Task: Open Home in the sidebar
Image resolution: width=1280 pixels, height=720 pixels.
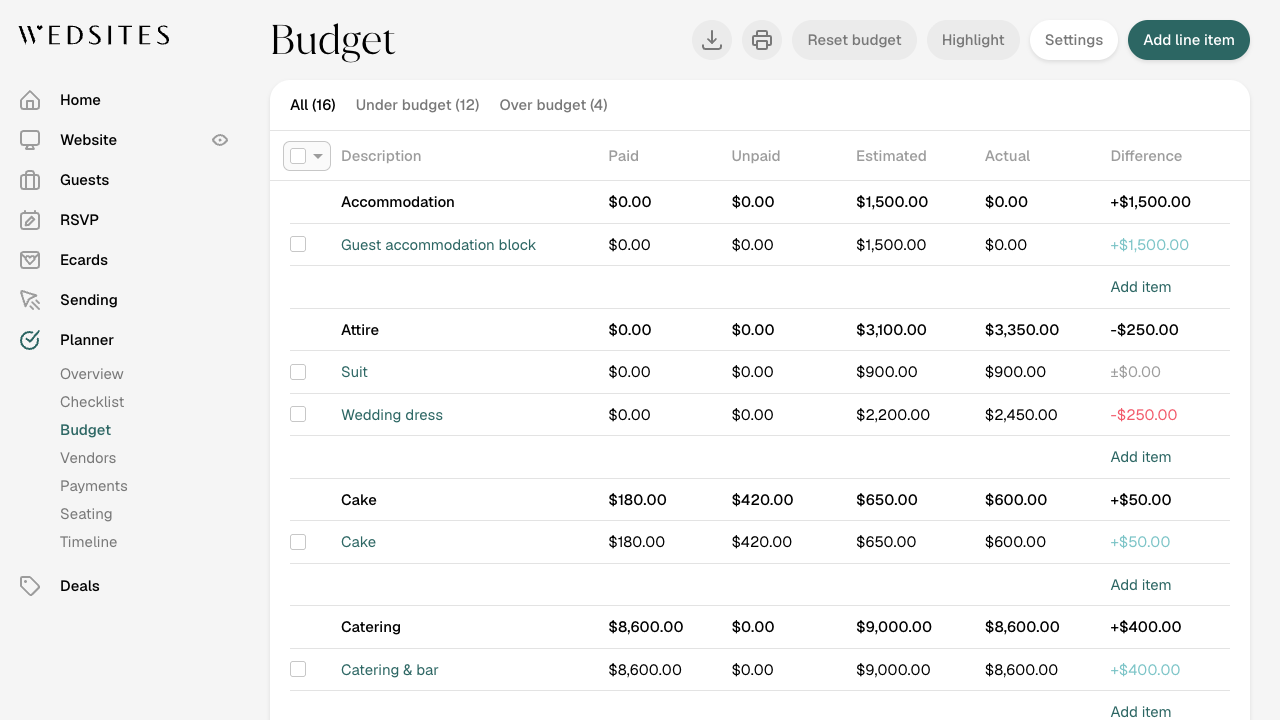Action: (80, 100)
